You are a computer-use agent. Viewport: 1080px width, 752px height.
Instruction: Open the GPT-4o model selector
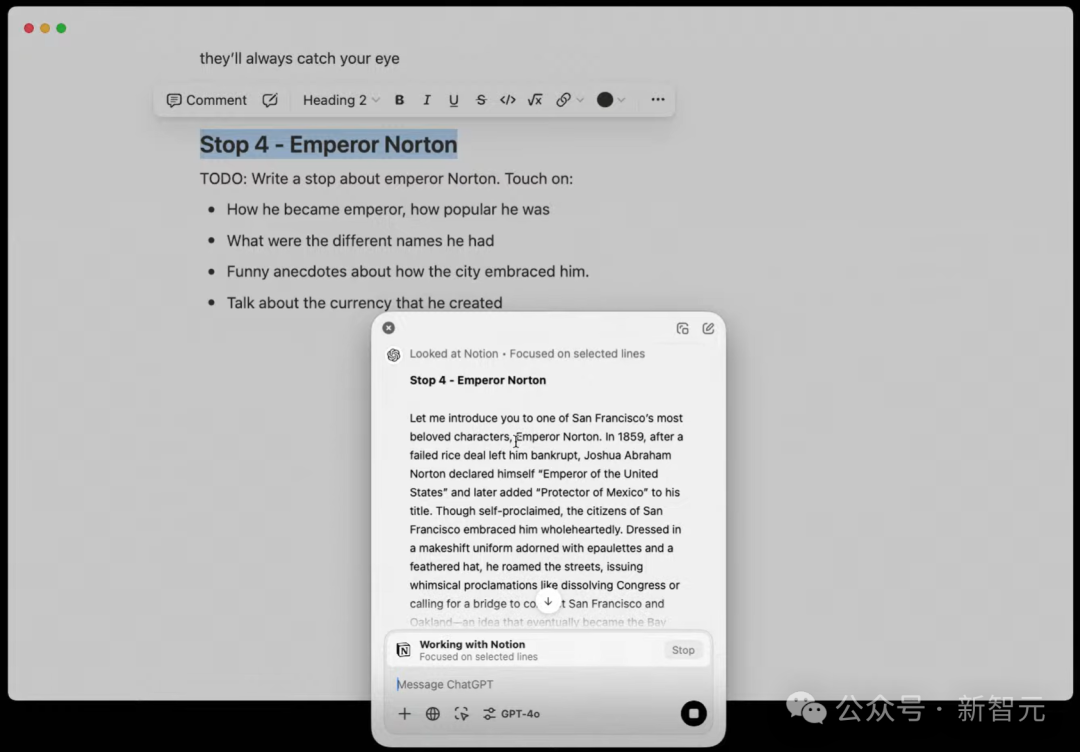[x=512, y=714]
